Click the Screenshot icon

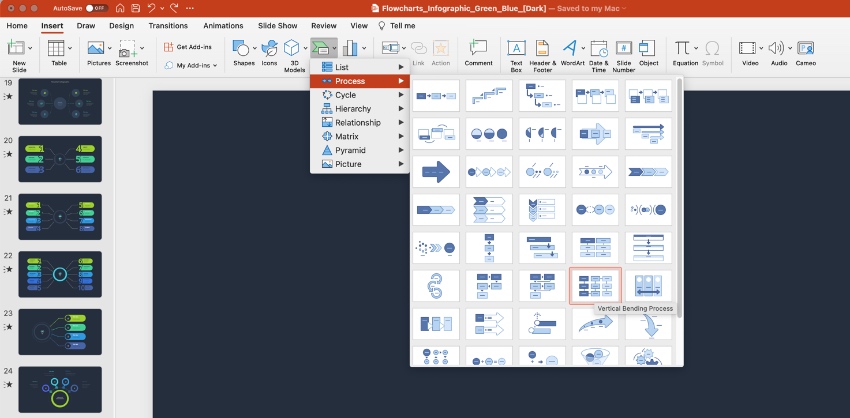(128, 48)
